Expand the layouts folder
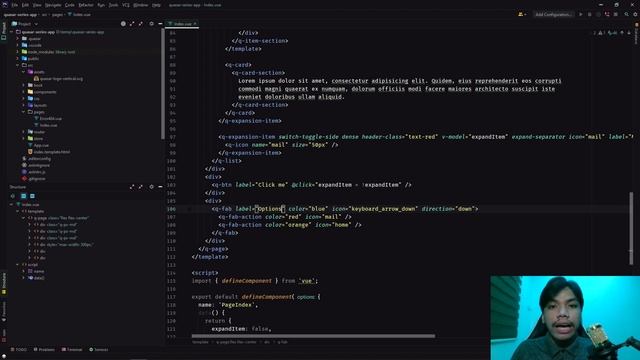The height and width of the screenshot is (360, 640). pyautogui.click(x=24, y=105)
